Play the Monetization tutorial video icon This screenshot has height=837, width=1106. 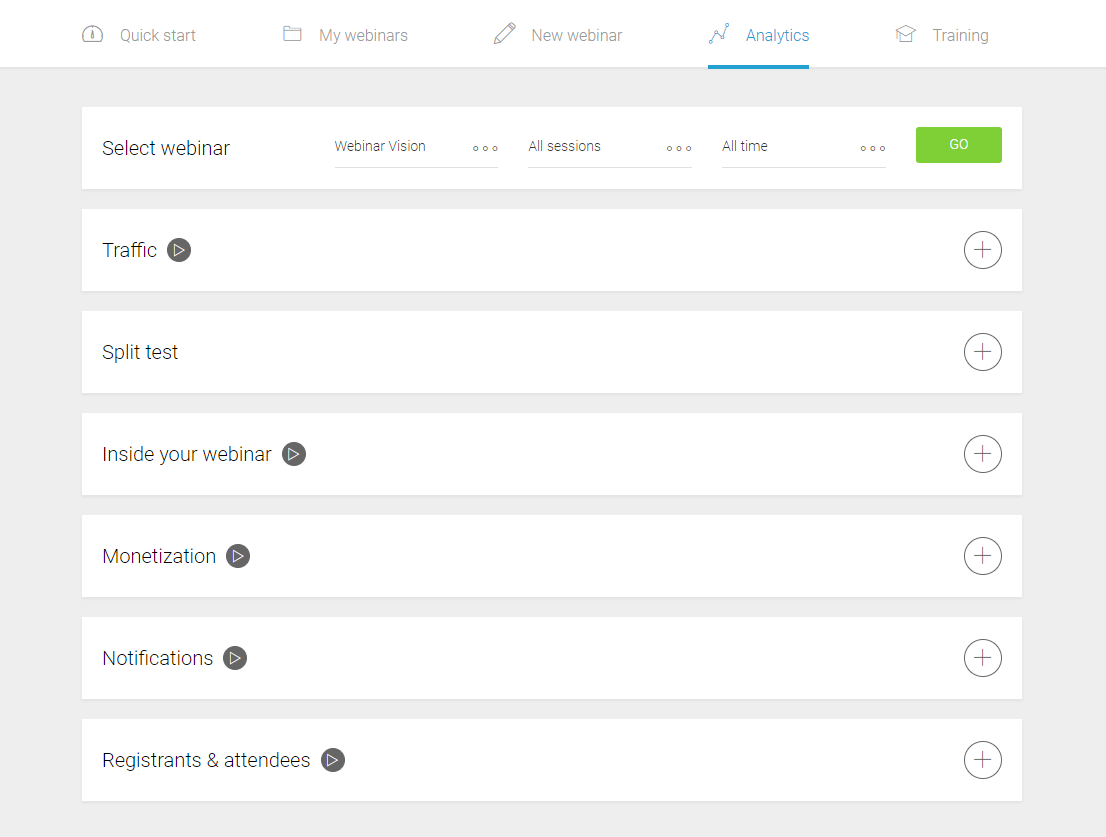[x=238, y=556]
